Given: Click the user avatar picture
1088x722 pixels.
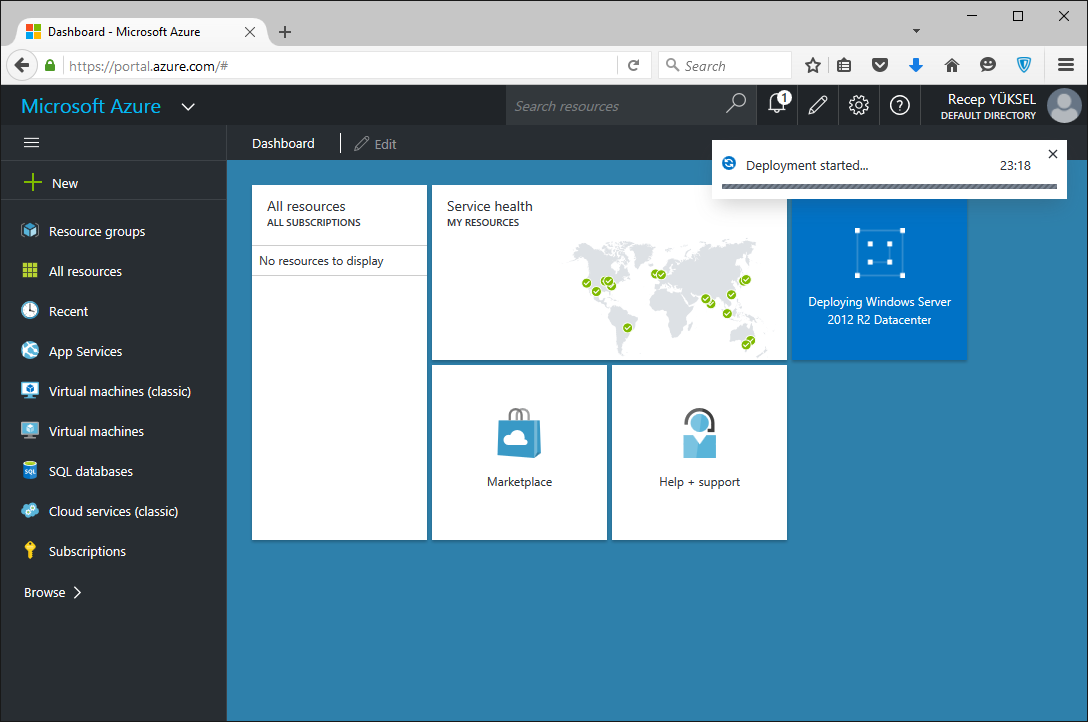Looking at the screenshot, I should [1064, 105].
